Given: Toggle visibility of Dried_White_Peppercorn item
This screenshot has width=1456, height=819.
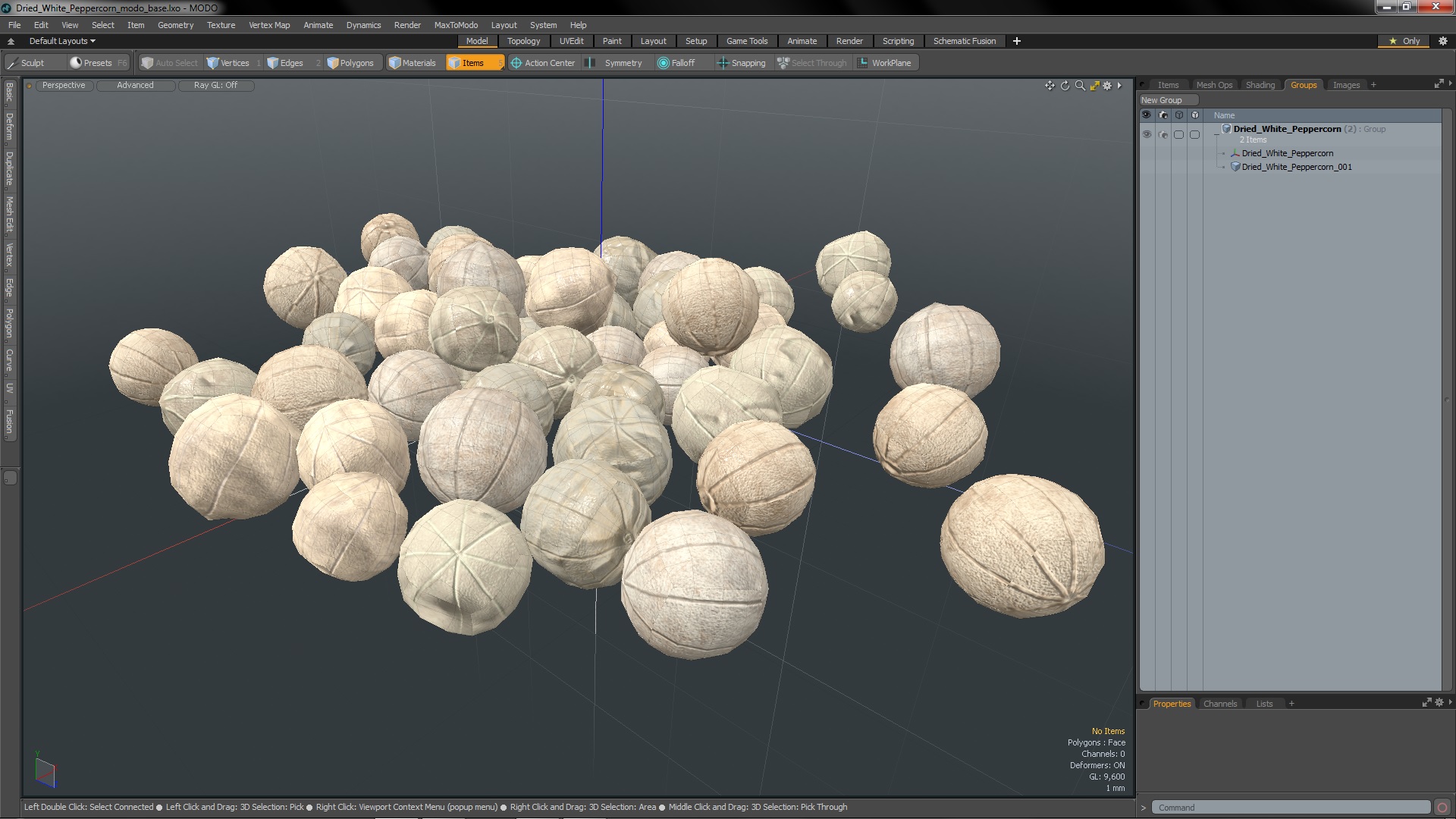Looking at the screenshot, I should tap(1147, 153).
